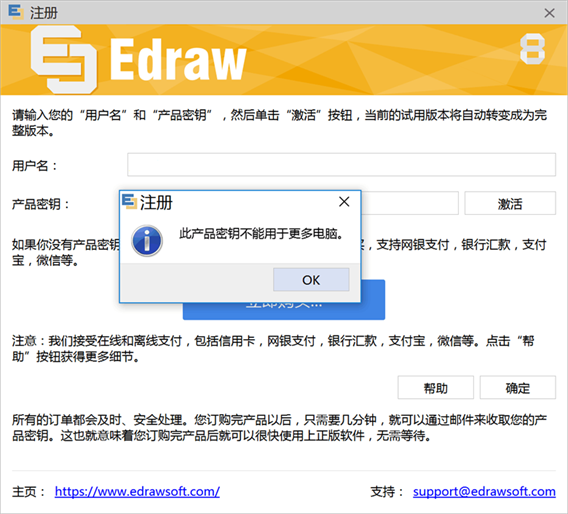Screen dimensions: 568x514
Task: Click the large Edraw logo emblem in banner
Action: (x=64, y=59)
